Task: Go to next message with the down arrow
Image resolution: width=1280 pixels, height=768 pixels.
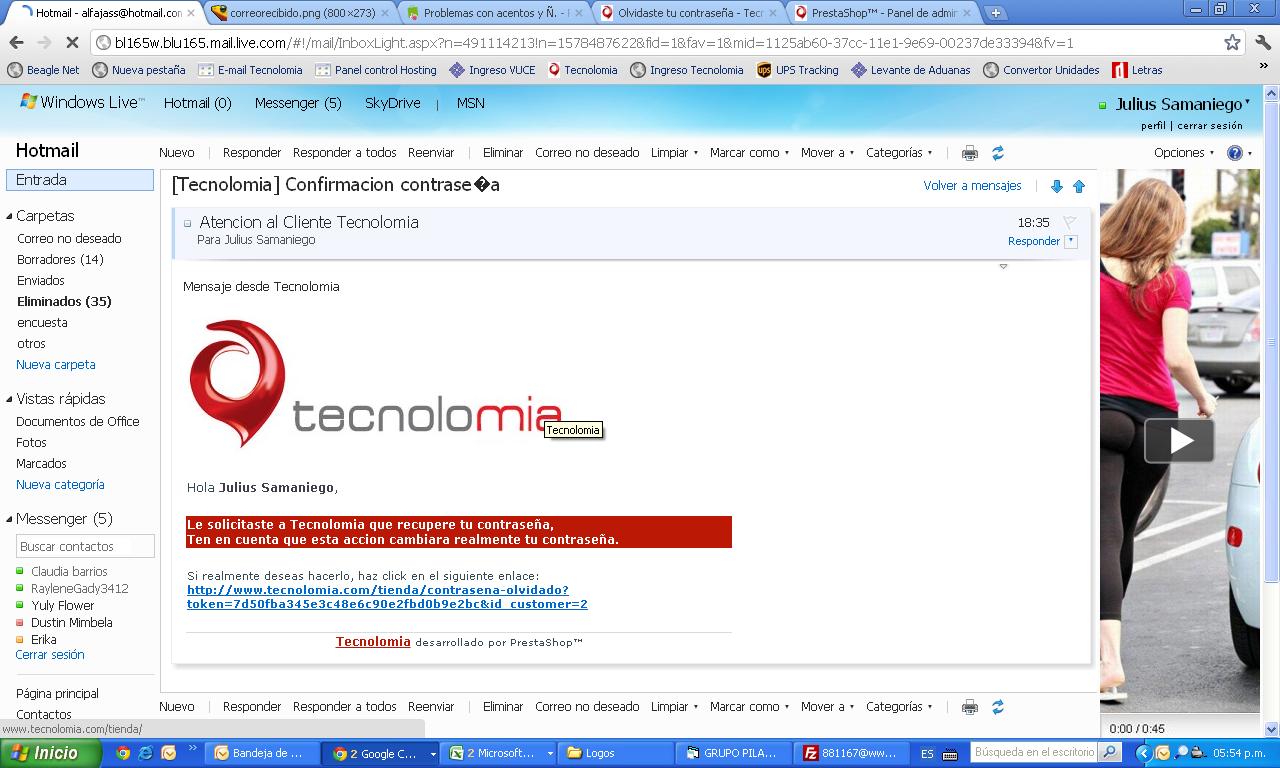Action: 1056,186
